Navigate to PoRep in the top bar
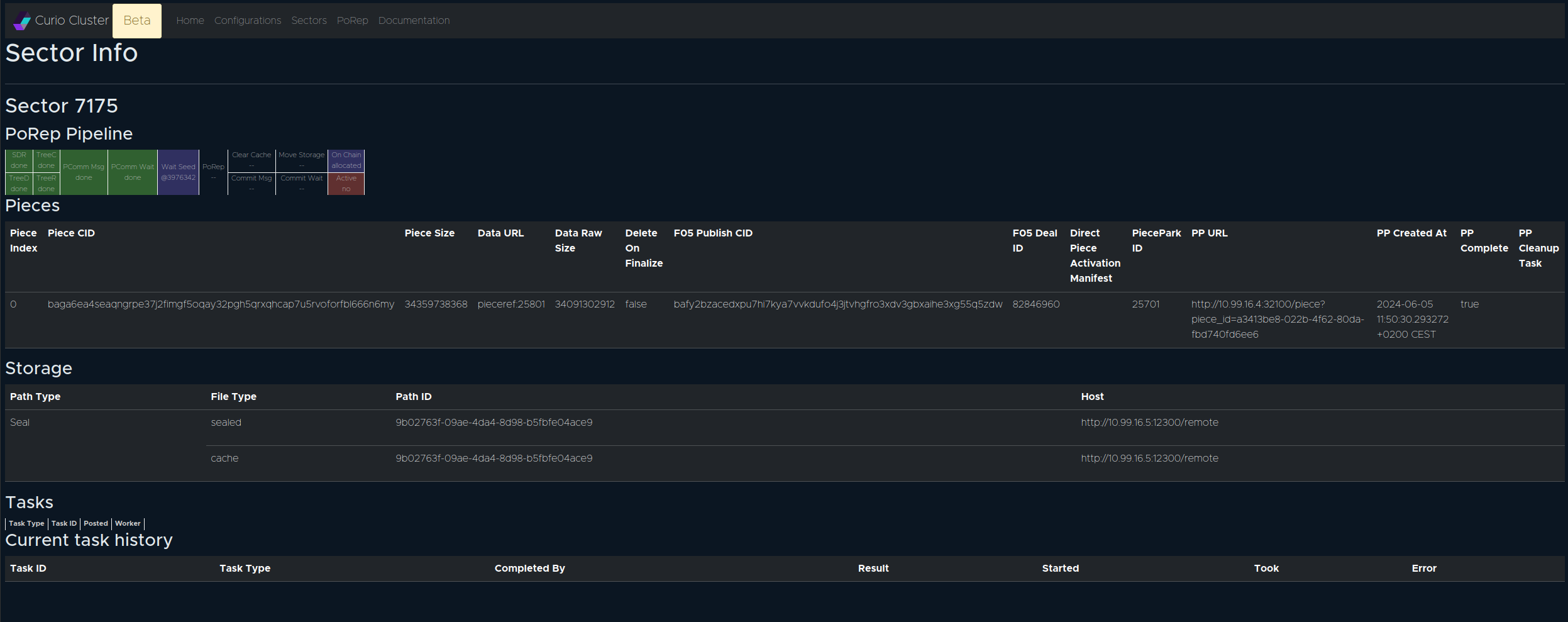The height and width of the screenshot is (622, 1568). [352, 21]
